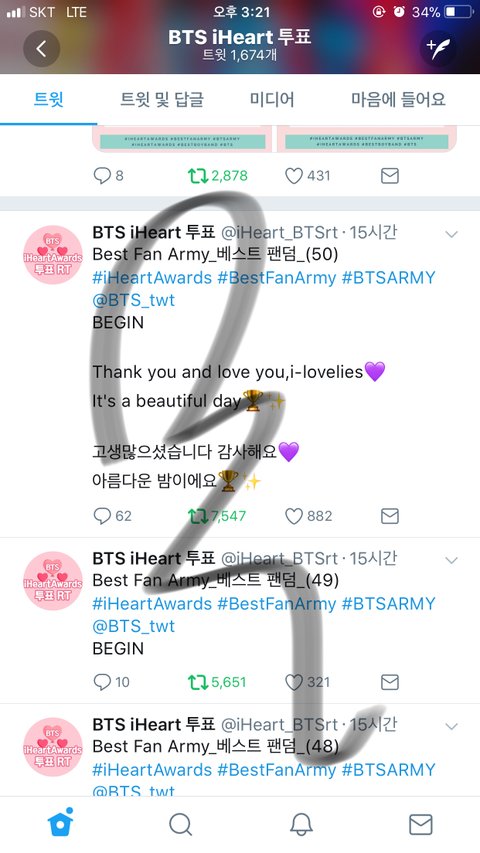Switch to the 미디어 tab
The height and width of the screenshot is (853, 480).
click(272, 100)
